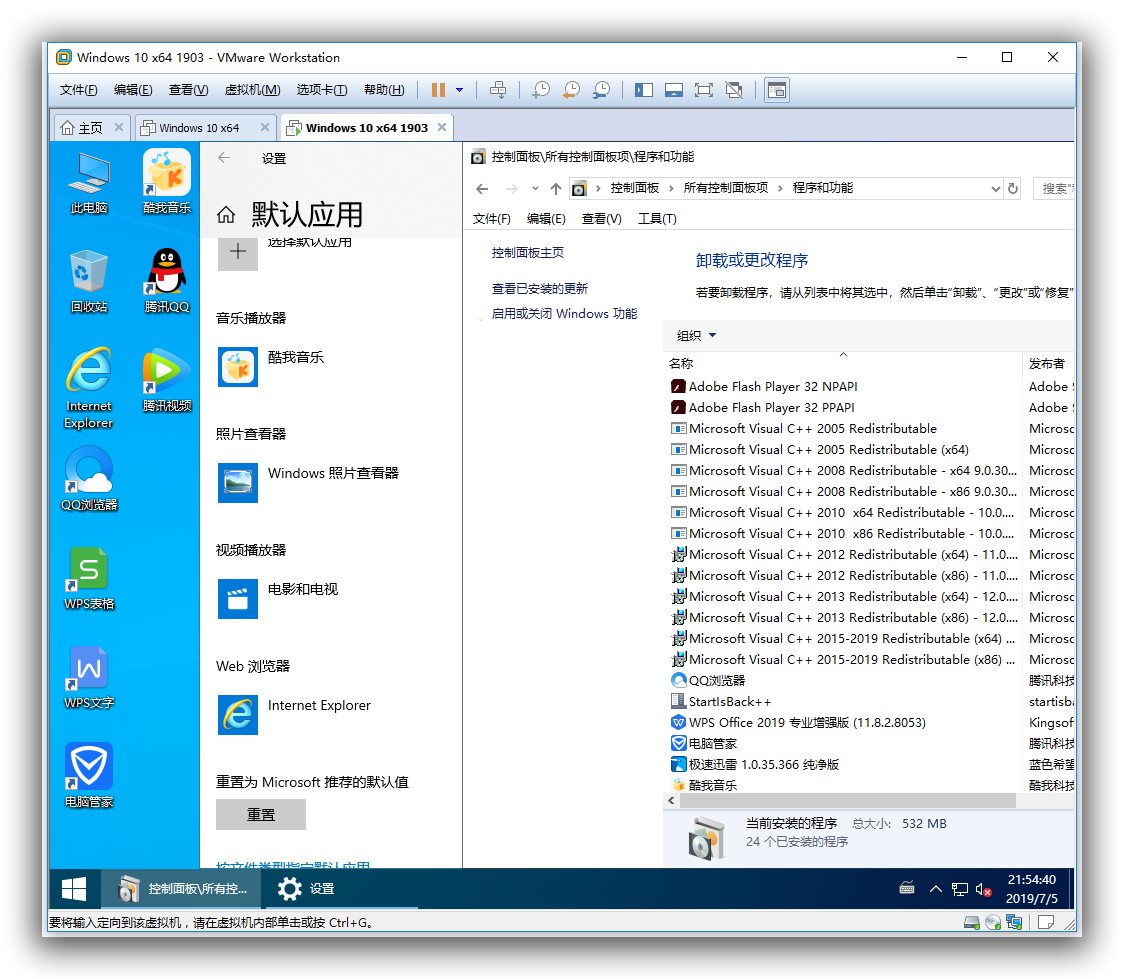Select the 此电脑 desktop icon
Screen dimensions: 1124x979
(x=89, y=183)
